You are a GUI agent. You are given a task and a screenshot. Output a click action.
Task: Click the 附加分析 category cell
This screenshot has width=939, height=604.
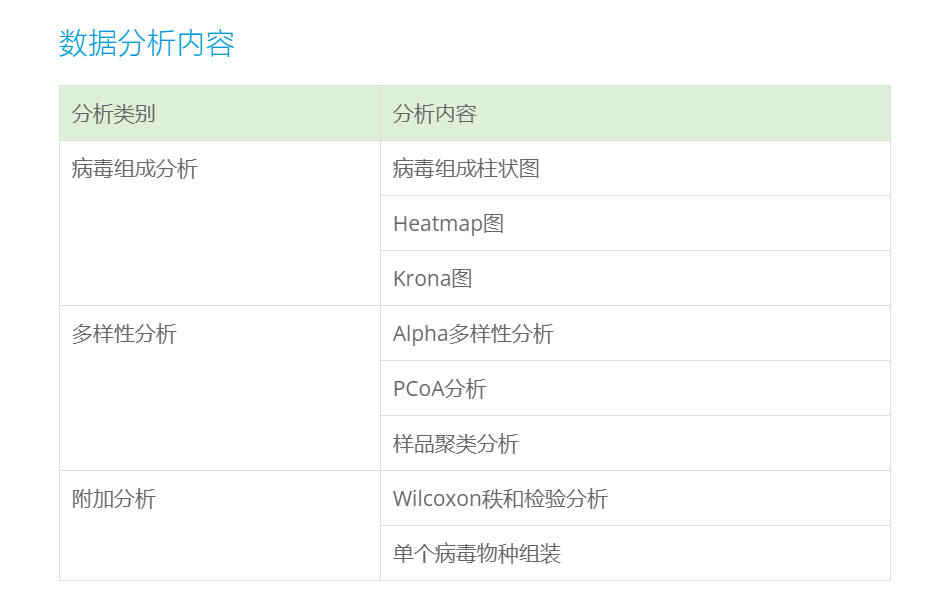[x=114, y=499]
